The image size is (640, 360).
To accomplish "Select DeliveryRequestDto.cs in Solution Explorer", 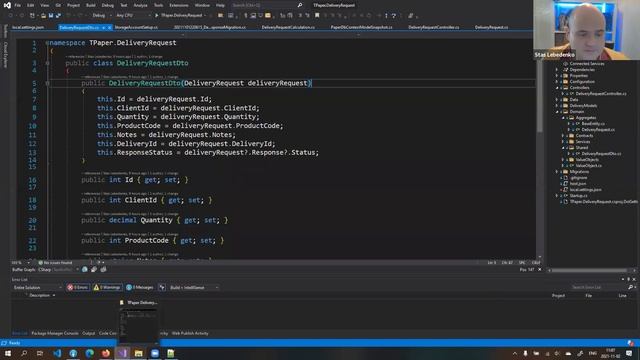I will pos(601,154).
